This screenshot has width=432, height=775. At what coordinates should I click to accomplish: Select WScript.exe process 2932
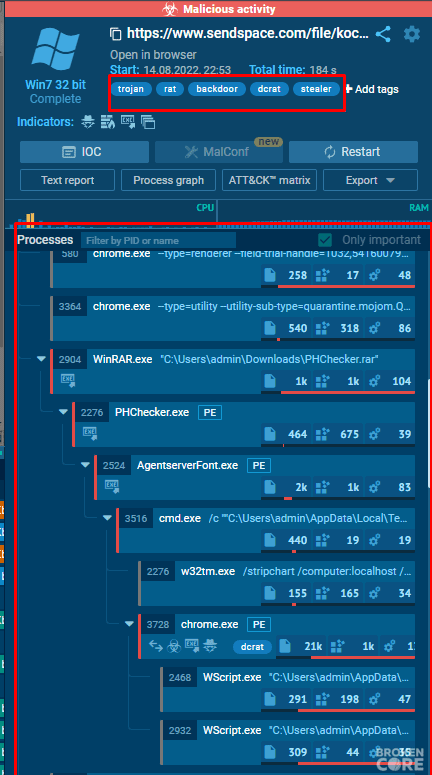click(x=288, y=742)
